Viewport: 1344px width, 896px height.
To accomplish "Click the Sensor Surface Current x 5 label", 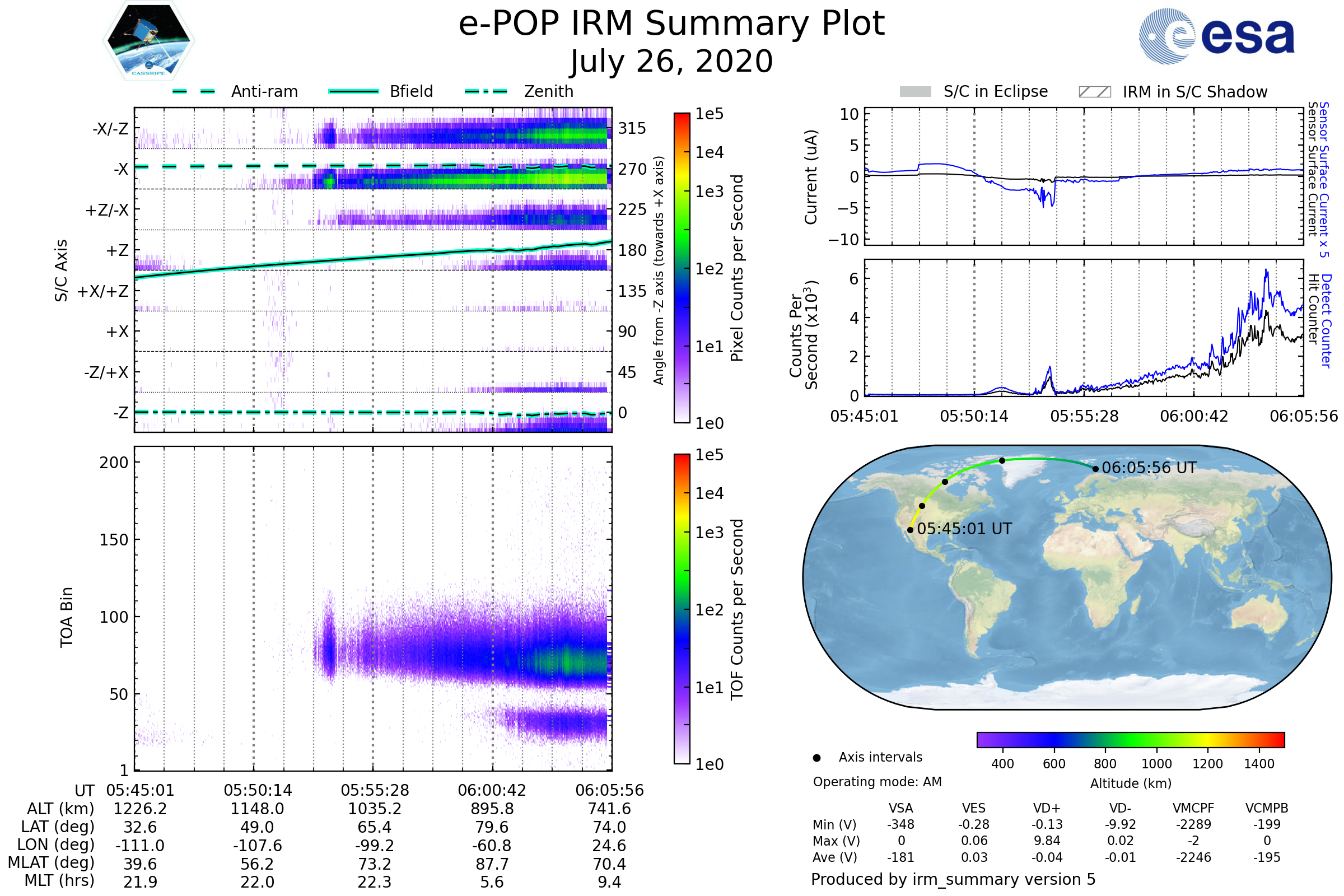I will click(x=1324, y=179).
